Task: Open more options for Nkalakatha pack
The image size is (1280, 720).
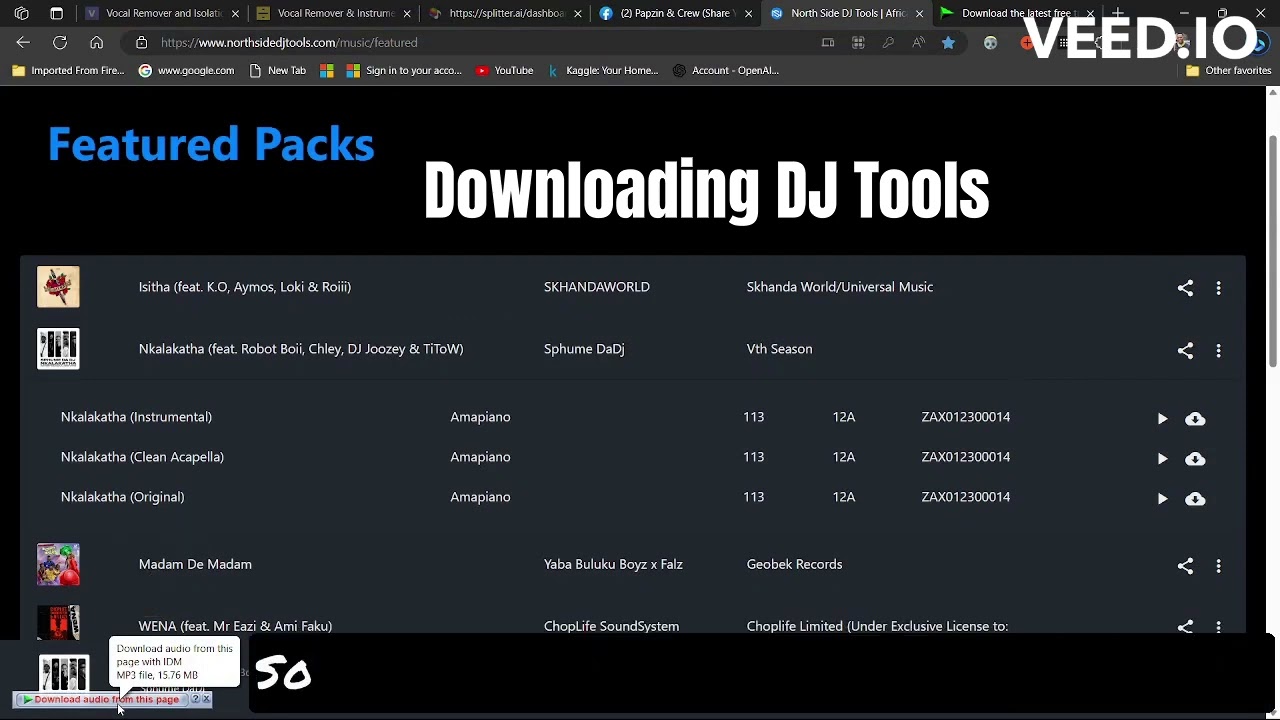Action: pos(1218,350)
